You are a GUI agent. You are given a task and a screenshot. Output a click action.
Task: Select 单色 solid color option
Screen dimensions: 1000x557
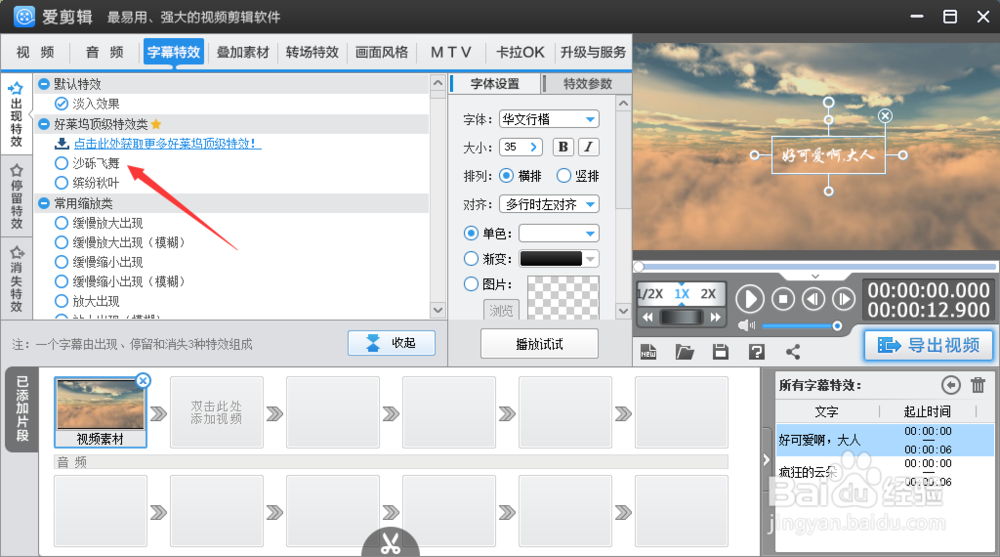(x=471, y=234)
